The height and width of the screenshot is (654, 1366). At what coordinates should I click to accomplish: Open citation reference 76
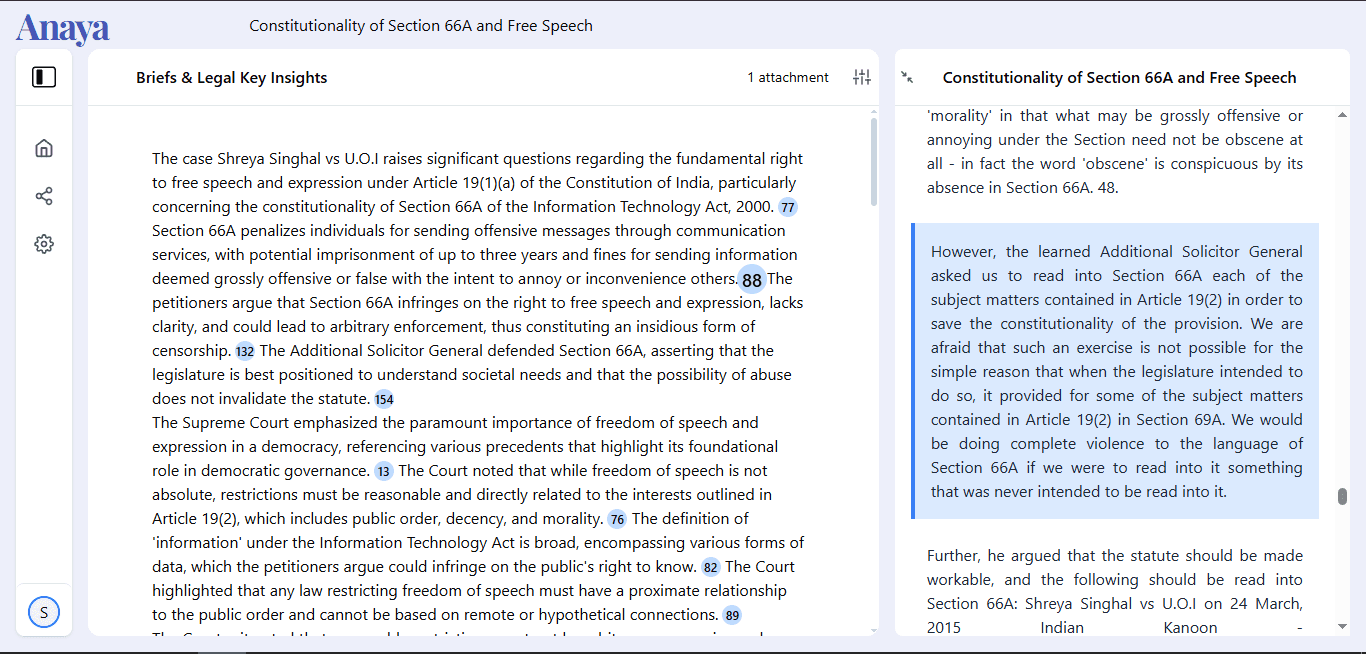coord(617,519)
